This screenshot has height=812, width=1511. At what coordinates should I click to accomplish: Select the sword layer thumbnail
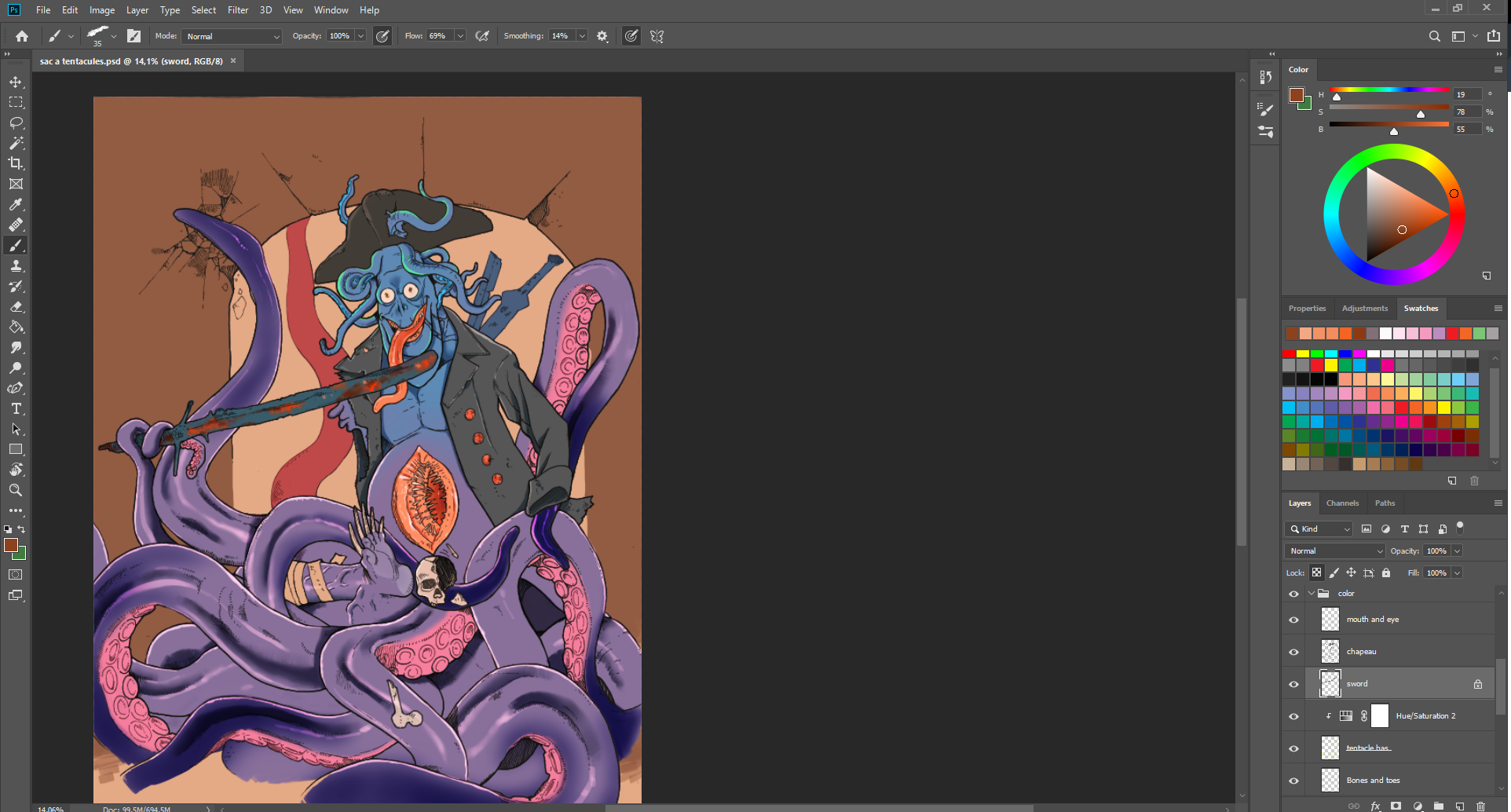coord(1330,684)
